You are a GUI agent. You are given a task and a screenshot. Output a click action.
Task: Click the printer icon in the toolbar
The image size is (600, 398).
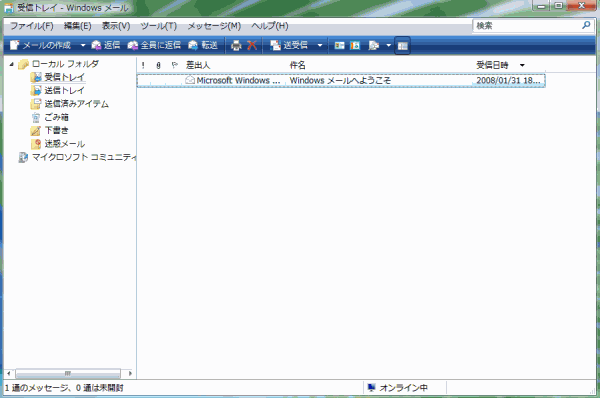pos(236,46)
